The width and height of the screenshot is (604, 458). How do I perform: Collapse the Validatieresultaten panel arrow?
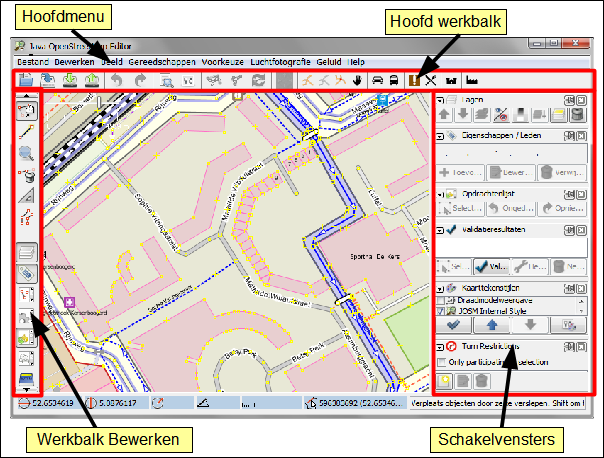[440, 230]
